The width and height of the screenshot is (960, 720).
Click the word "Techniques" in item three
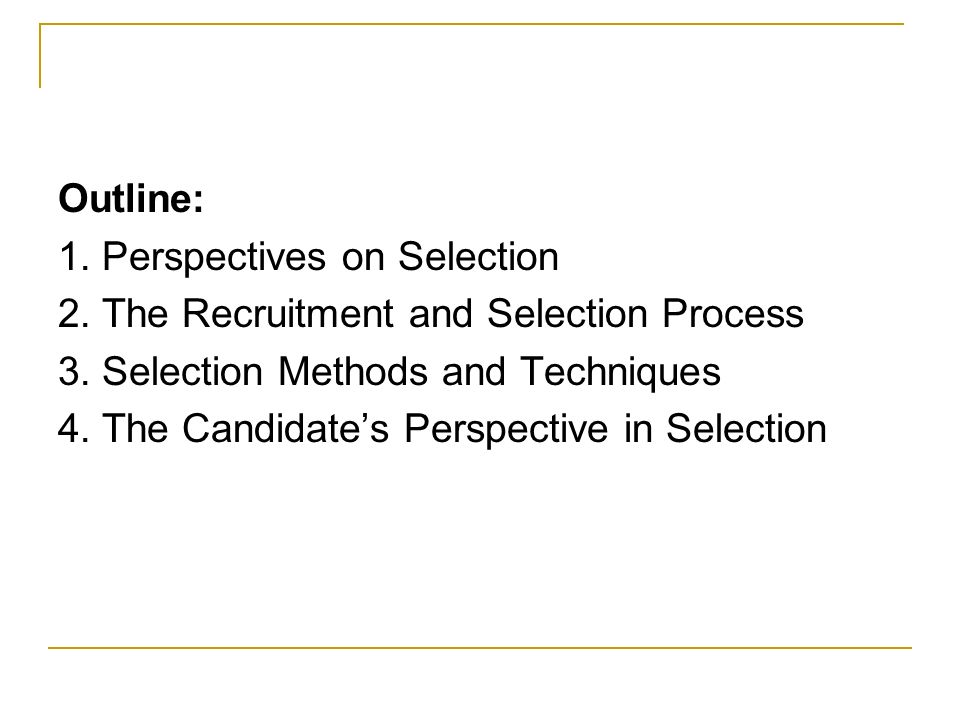click(621, 372)
